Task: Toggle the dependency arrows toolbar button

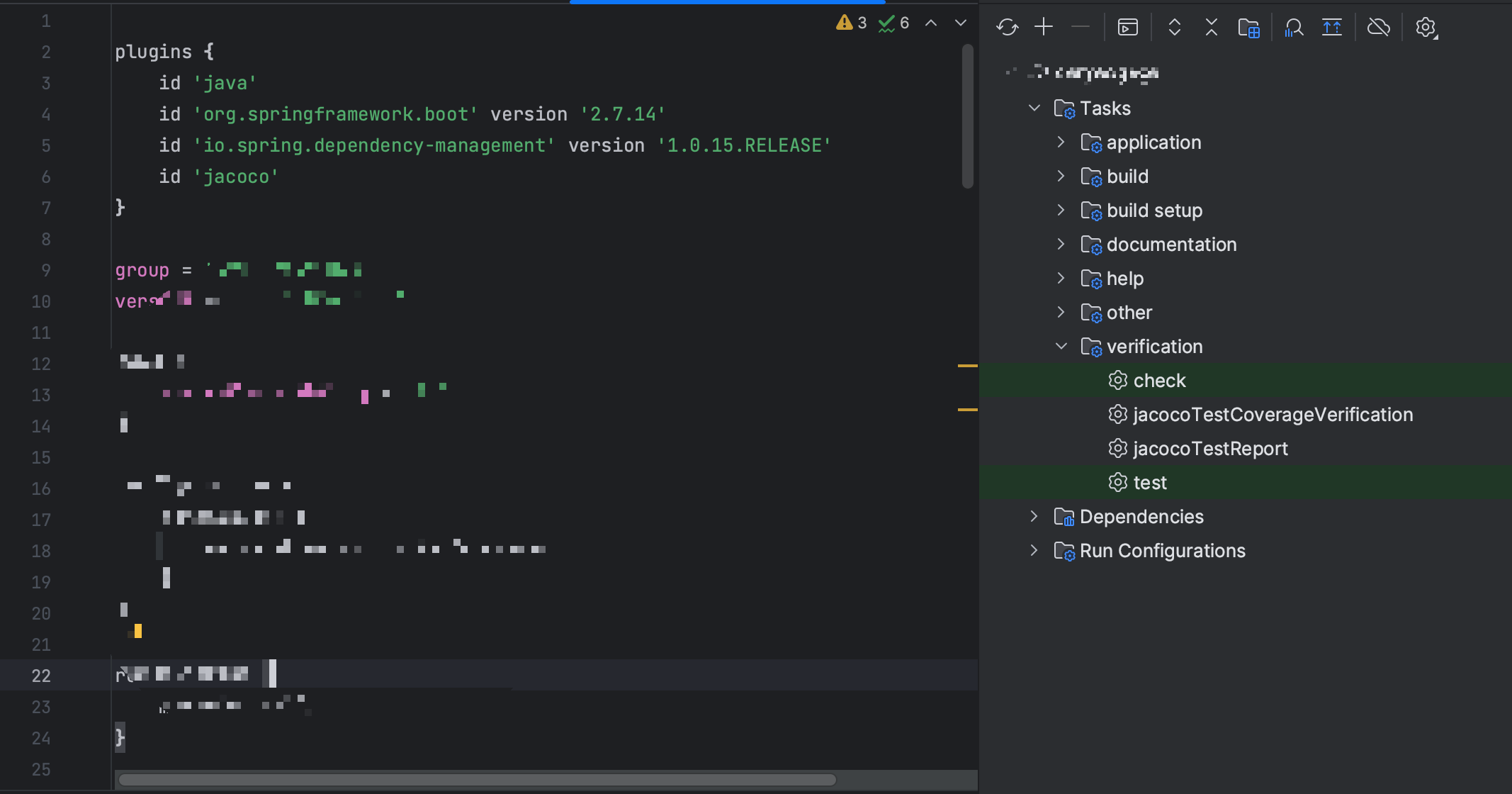Action: pyautogui.click(x=1332, y=27)
